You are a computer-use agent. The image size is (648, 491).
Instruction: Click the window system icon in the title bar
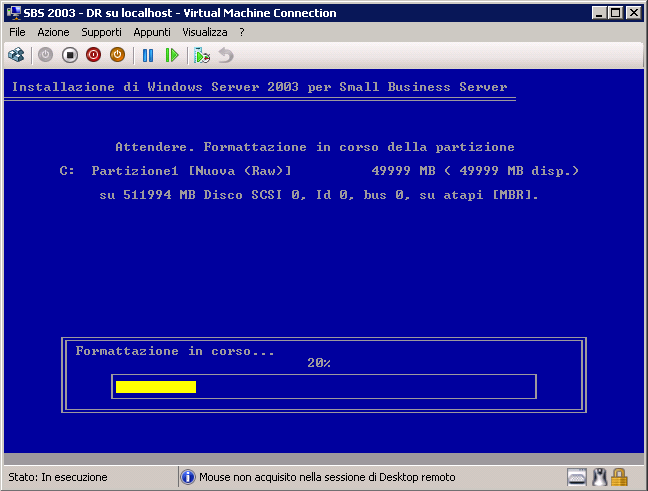14,13
